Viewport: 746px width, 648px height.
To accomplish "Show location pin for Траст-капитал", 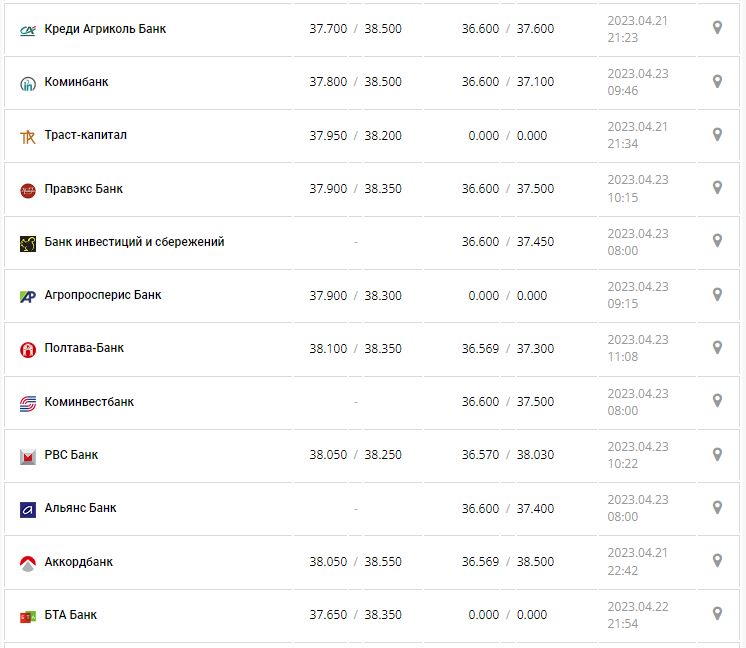I will [x=717, y=134].
